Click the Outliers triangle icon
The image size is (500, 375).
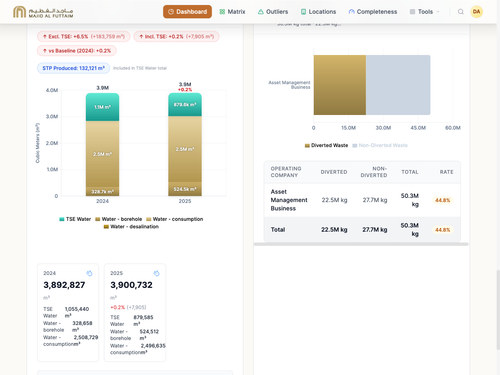tap(261, 12)
